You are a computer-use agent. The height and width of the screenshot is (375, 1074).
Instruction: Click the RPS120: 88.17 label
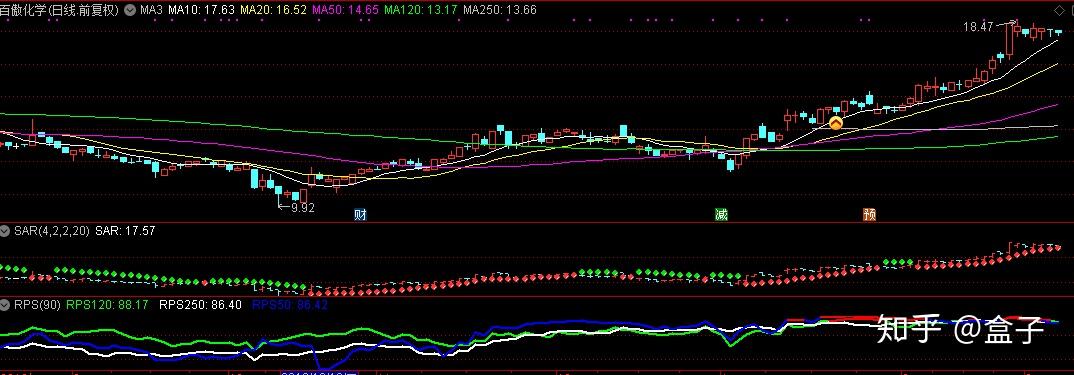(x=108, y=304)
